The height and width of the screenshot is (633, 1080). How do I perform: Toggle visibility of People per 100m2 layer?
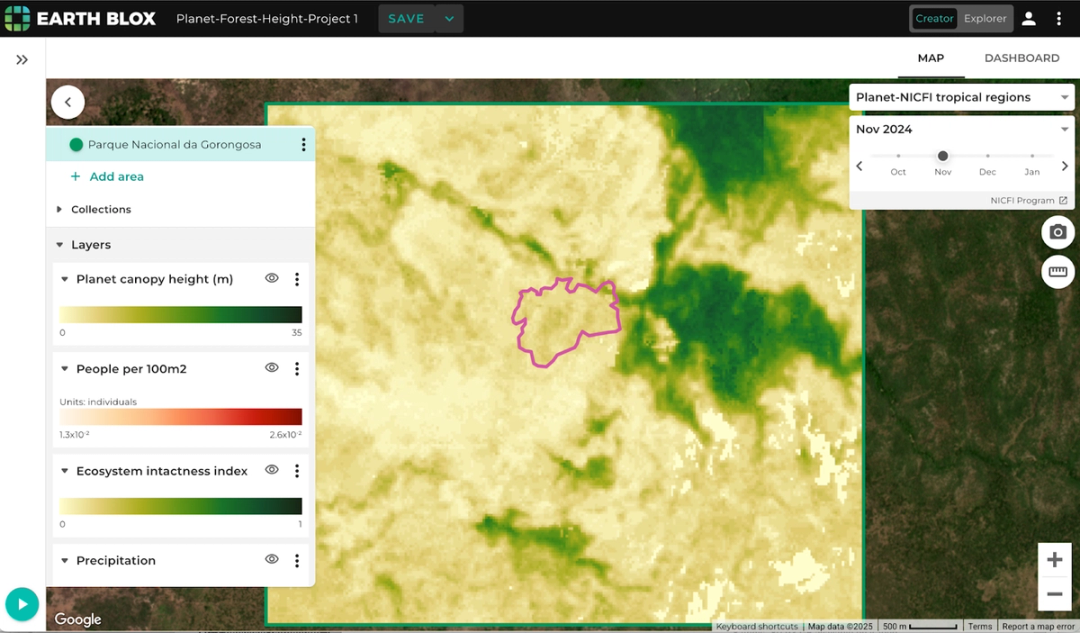point(271,368)
